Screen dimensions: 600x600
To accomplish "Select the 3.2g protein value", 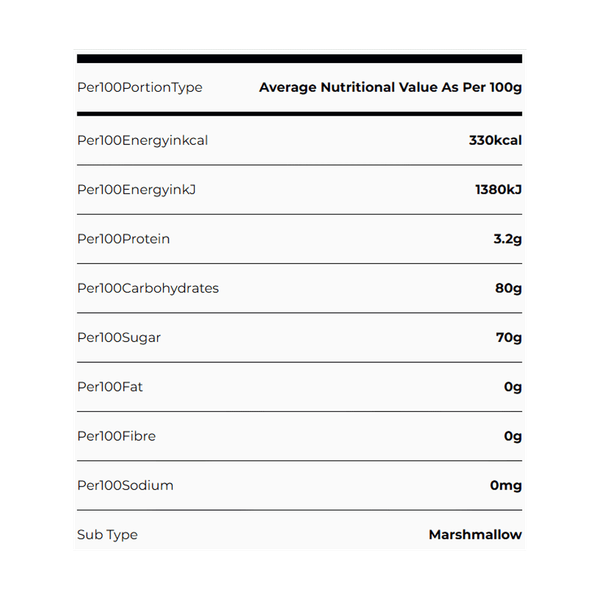I will pyautogui.click(x=508, y=239).
